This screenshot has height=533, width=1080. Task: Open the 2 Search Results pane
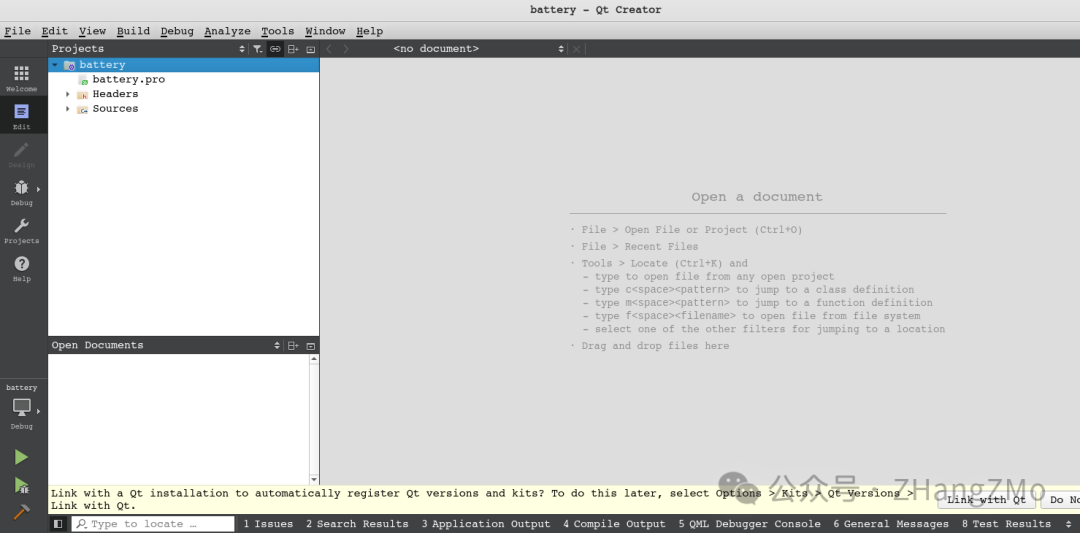357,524
